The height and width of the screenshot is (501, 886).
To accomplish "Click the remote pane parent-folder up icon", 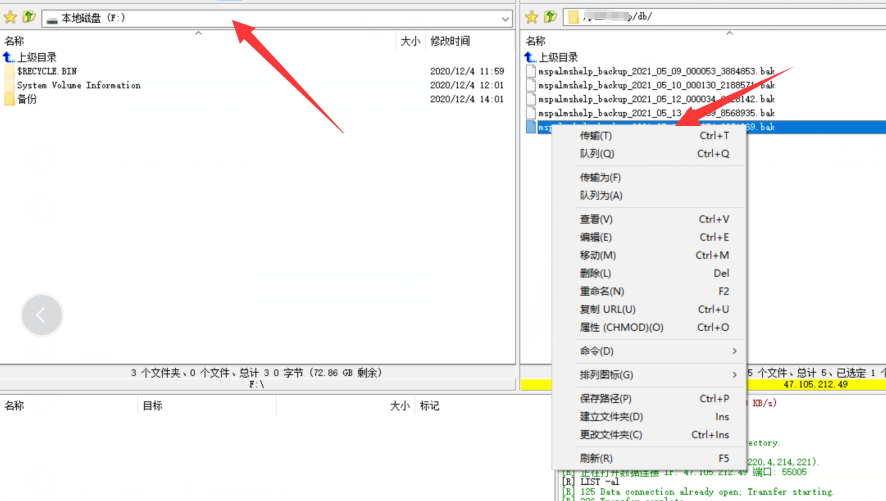I will (550, 18).
